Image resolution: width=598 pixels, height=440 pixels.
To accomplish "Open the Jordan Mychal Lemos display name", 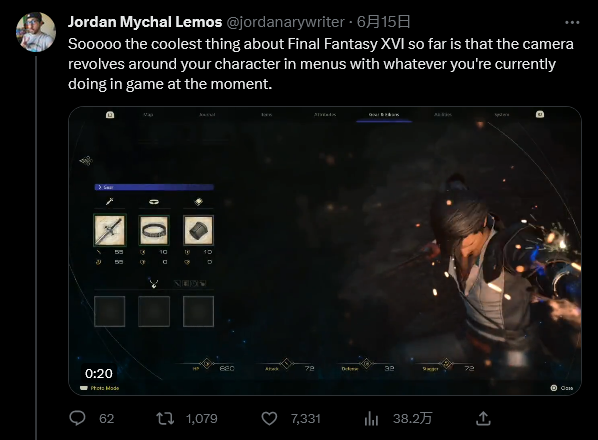I will pyautogui.click(x=145, y=22).
